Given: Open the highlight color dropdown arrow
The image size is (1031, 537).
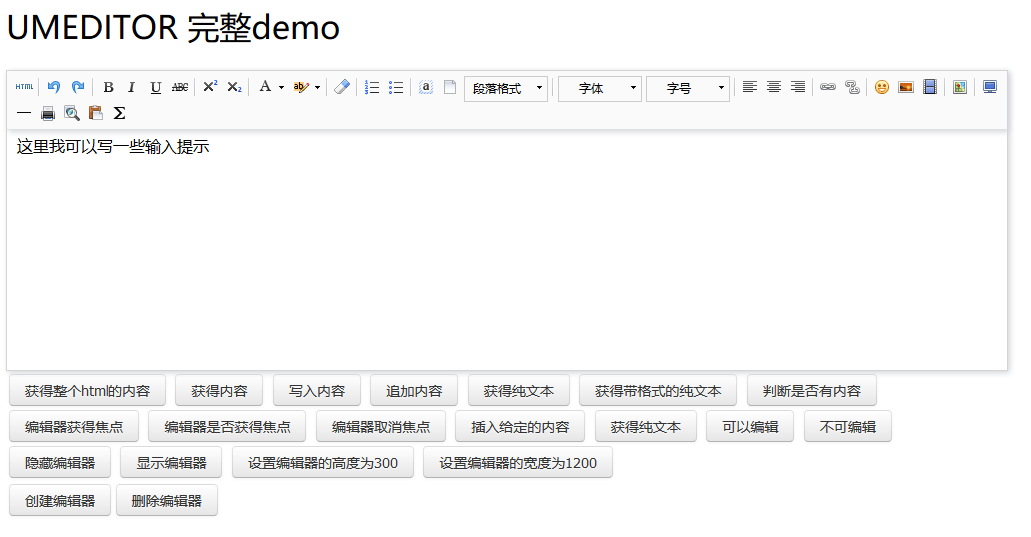Looking at the screenshot, I should [318, 87].
